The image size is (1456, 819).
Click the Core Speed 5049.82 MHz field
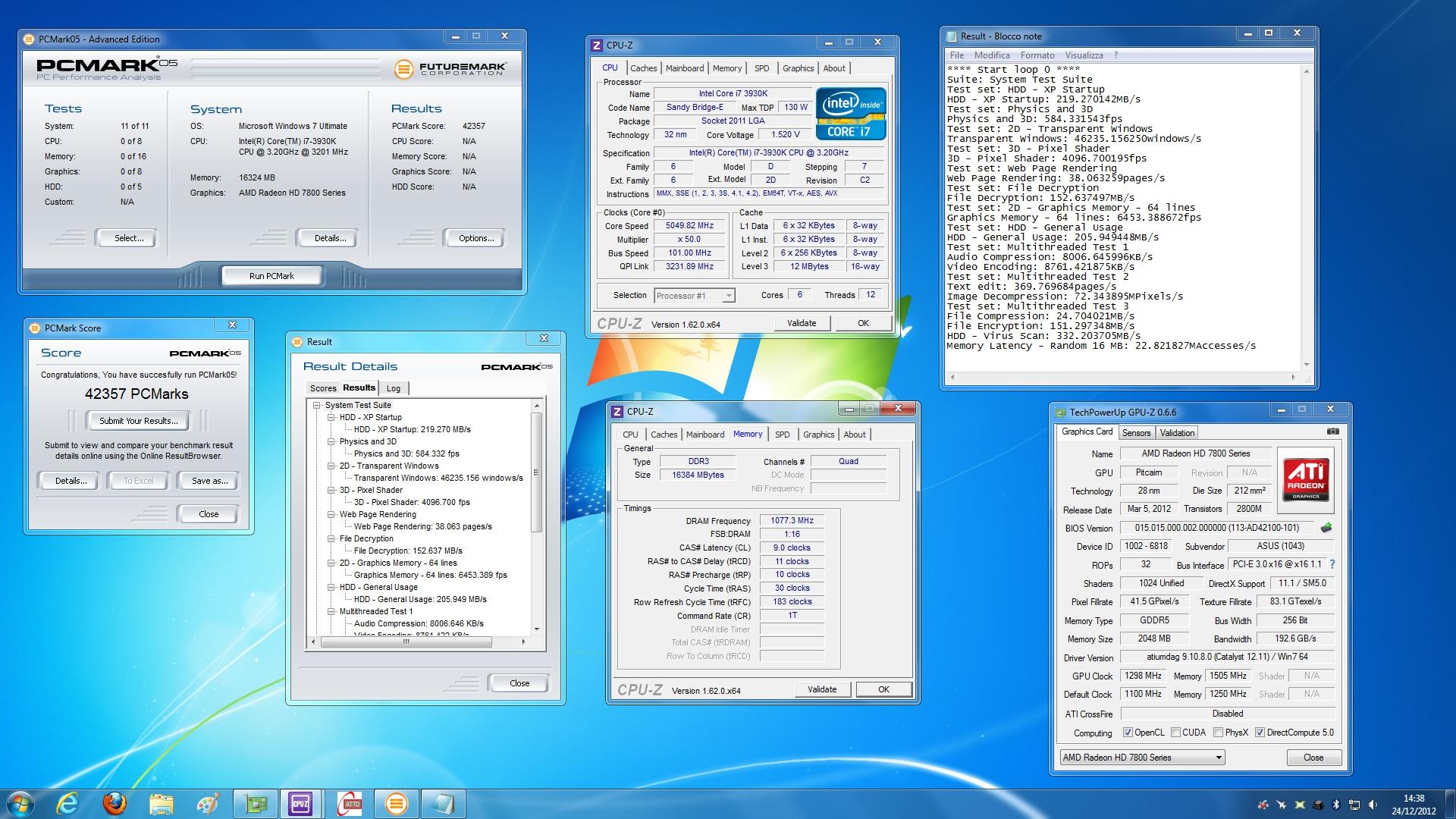click(689, 226)
